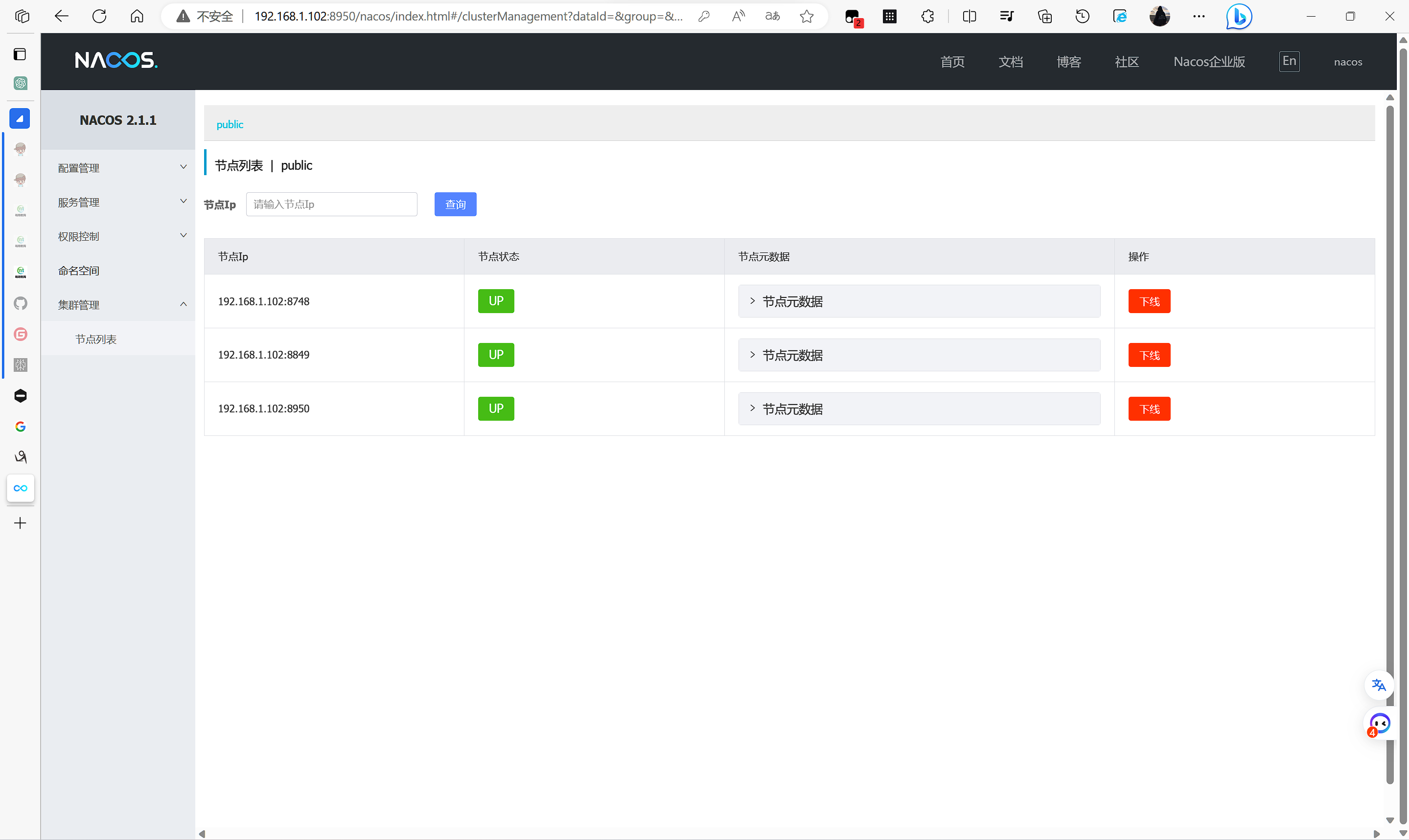Click the 查询 search button
Image resolution: width=1409 pixels, height=840 pixels.
pos(455,204)
